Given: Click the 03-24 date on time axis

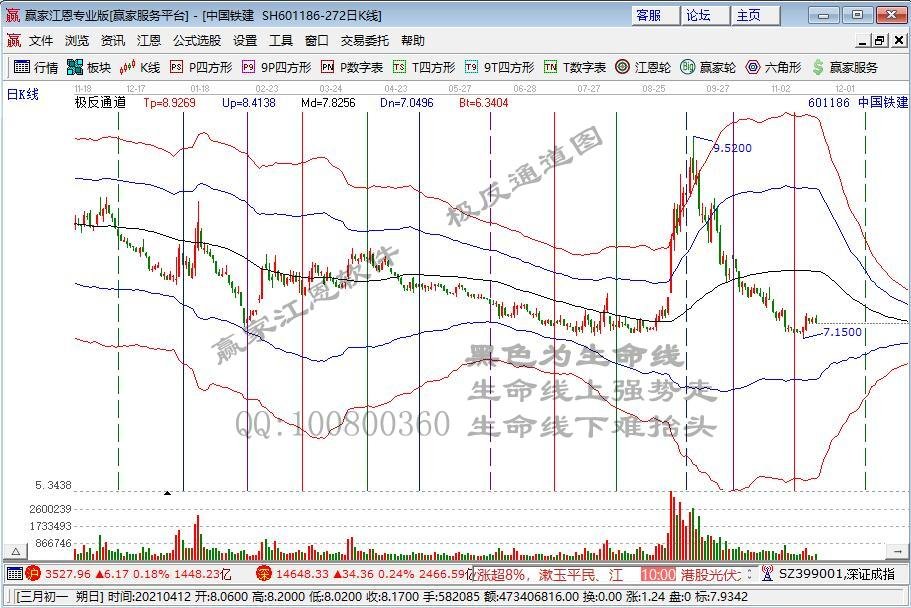Looking at the screenshot, I should (331, 88).
